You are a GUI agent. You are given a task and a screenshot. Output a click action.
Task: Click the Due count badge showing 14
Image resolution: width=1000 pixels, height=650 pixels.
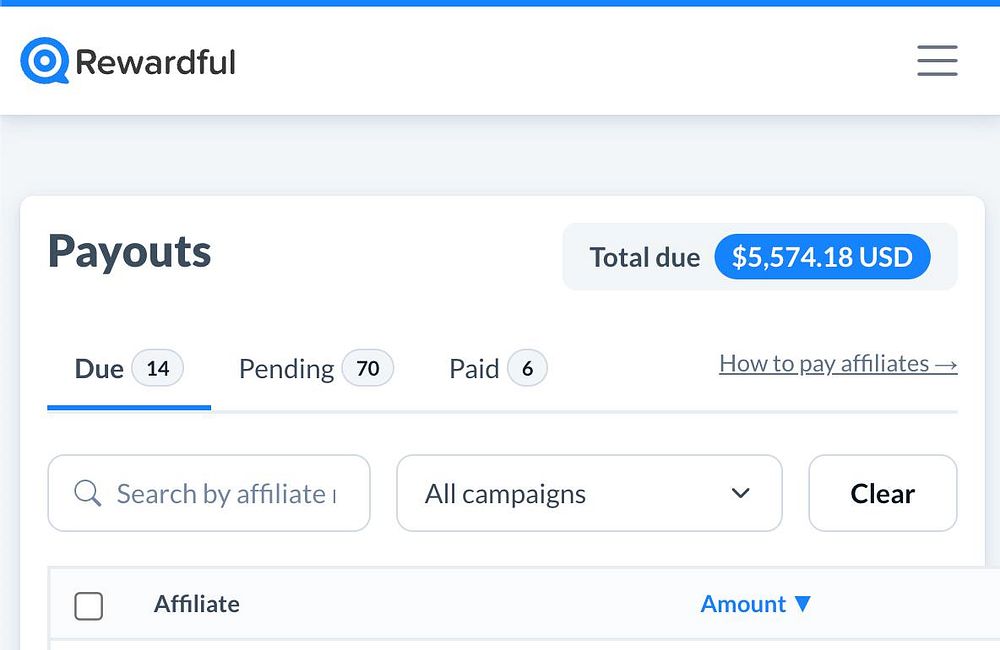point(158,369)
